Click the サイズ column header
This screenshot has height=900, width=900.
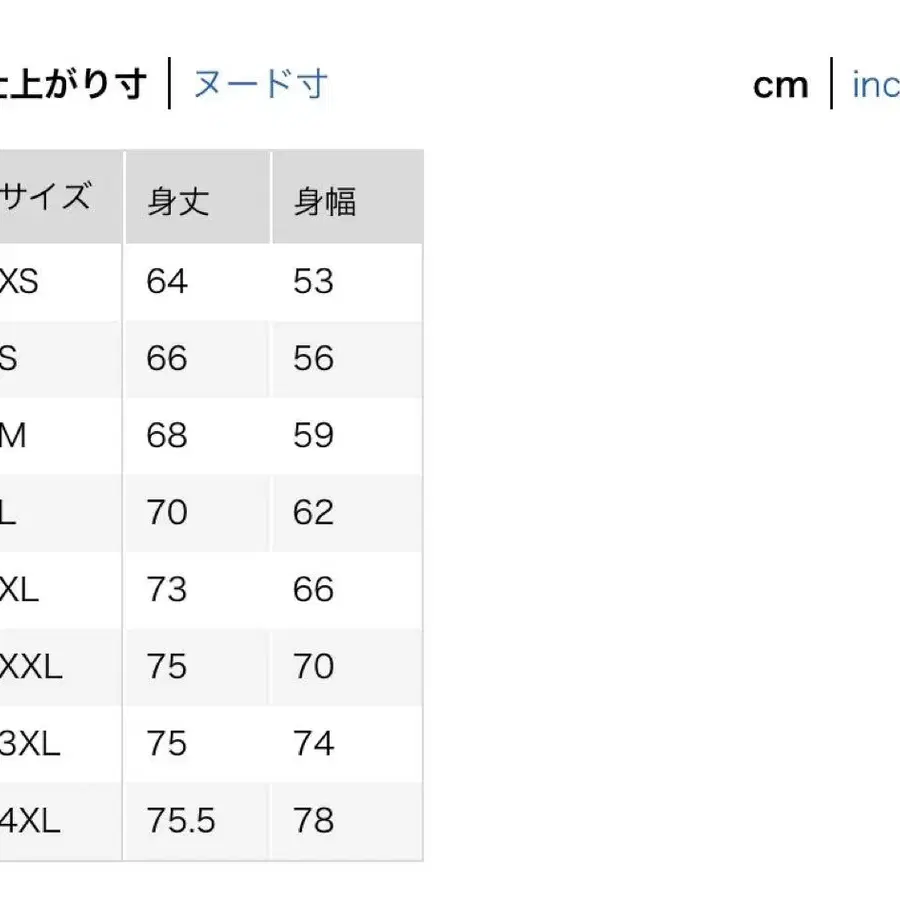click(48, 196)
